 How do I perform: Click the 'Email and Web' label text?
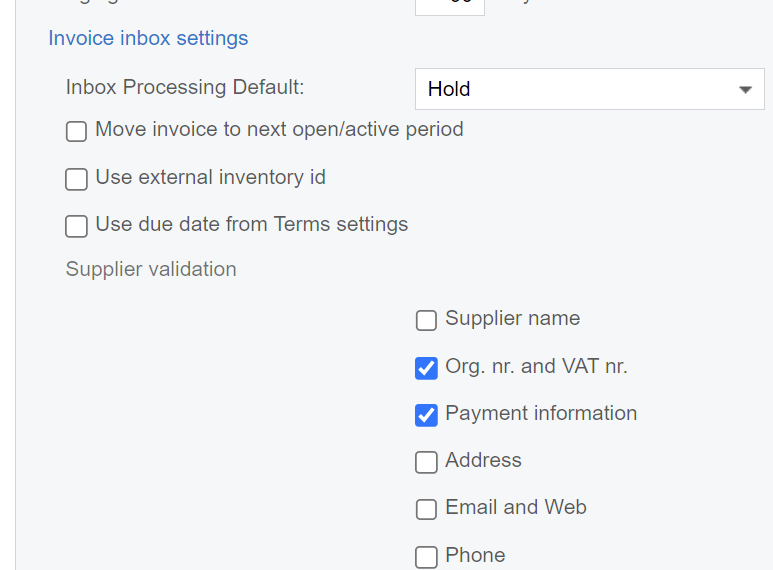[516, 507]
